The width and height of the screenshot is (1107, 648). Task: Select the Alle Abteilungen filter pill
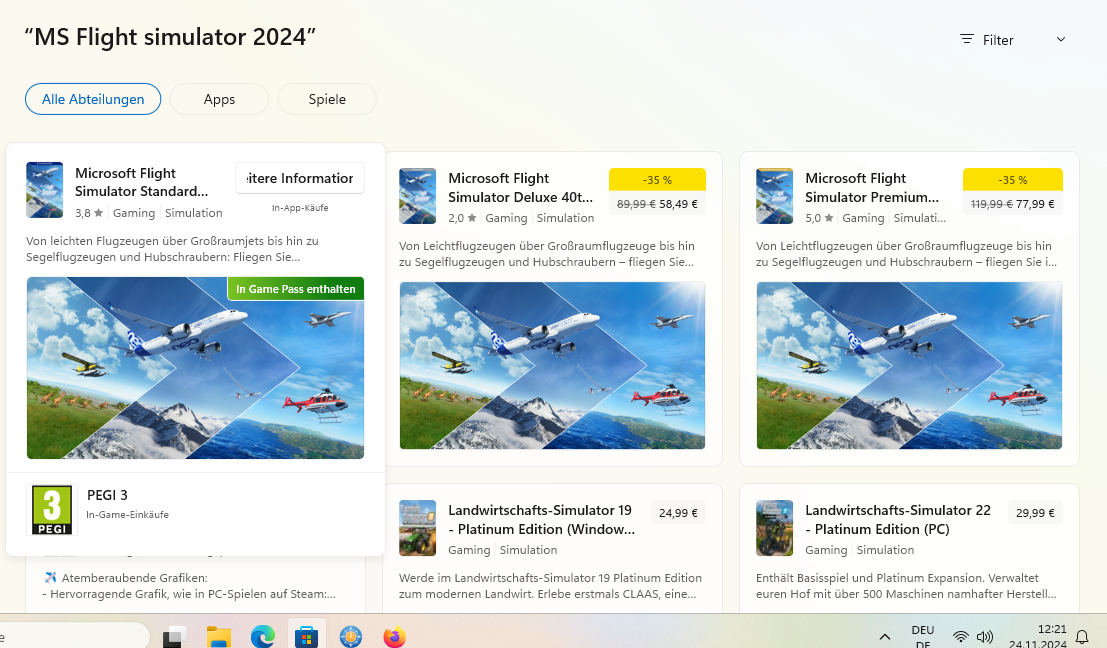(x=93, y=99)
